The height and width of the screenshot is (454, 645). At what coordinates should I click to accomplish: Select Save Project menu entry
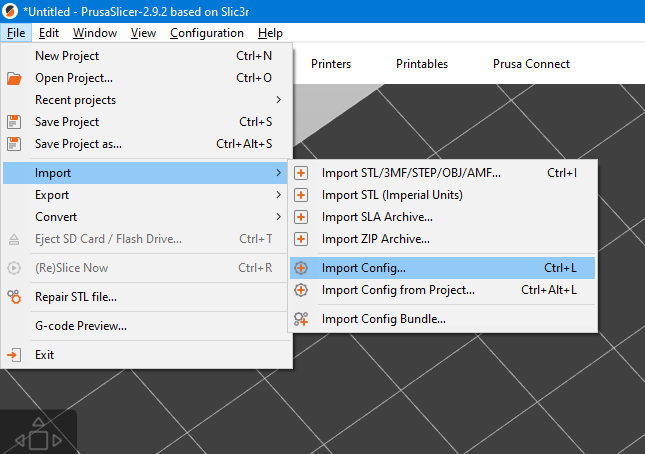[x=145, y=122]
